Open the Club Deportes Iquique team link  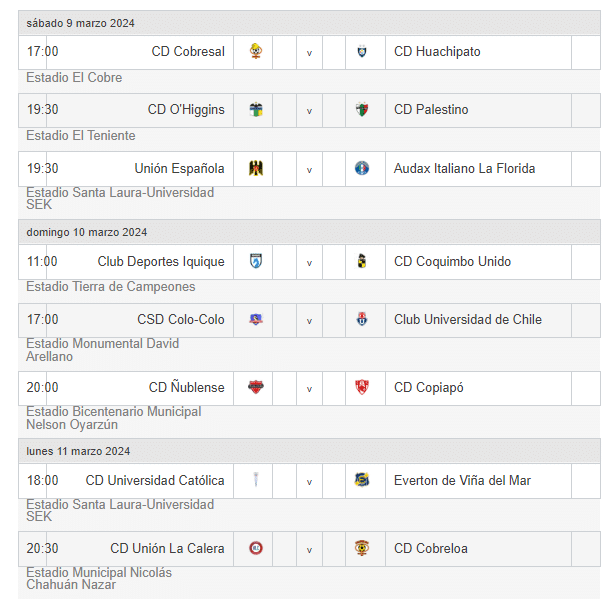point(161,262)
